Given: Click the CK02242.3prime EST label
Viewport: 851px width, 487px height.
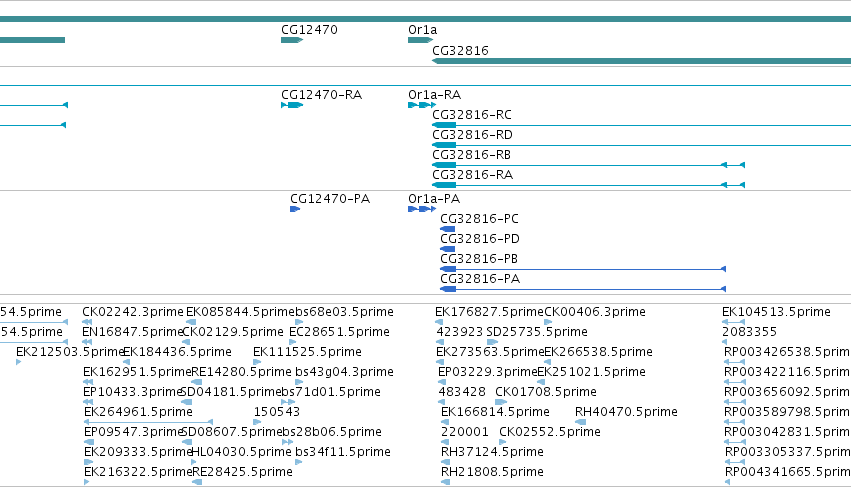Looking at the screenshot, I should pos(133,312).
